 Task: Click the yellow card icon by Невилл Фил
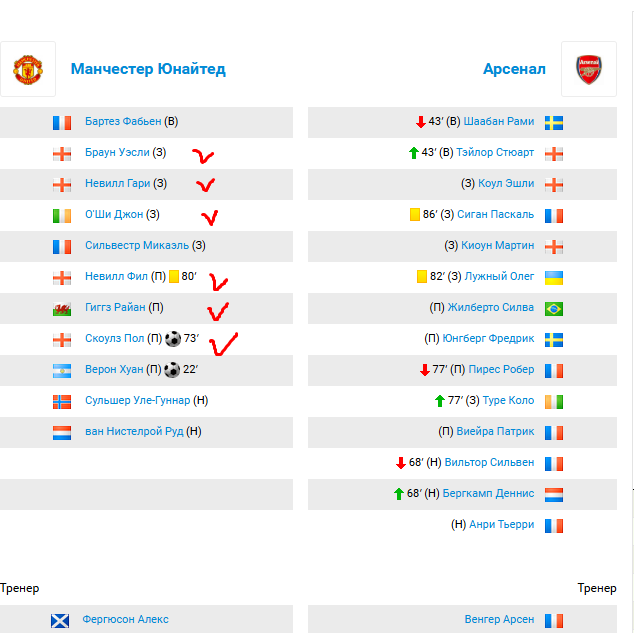pos(174,276)
